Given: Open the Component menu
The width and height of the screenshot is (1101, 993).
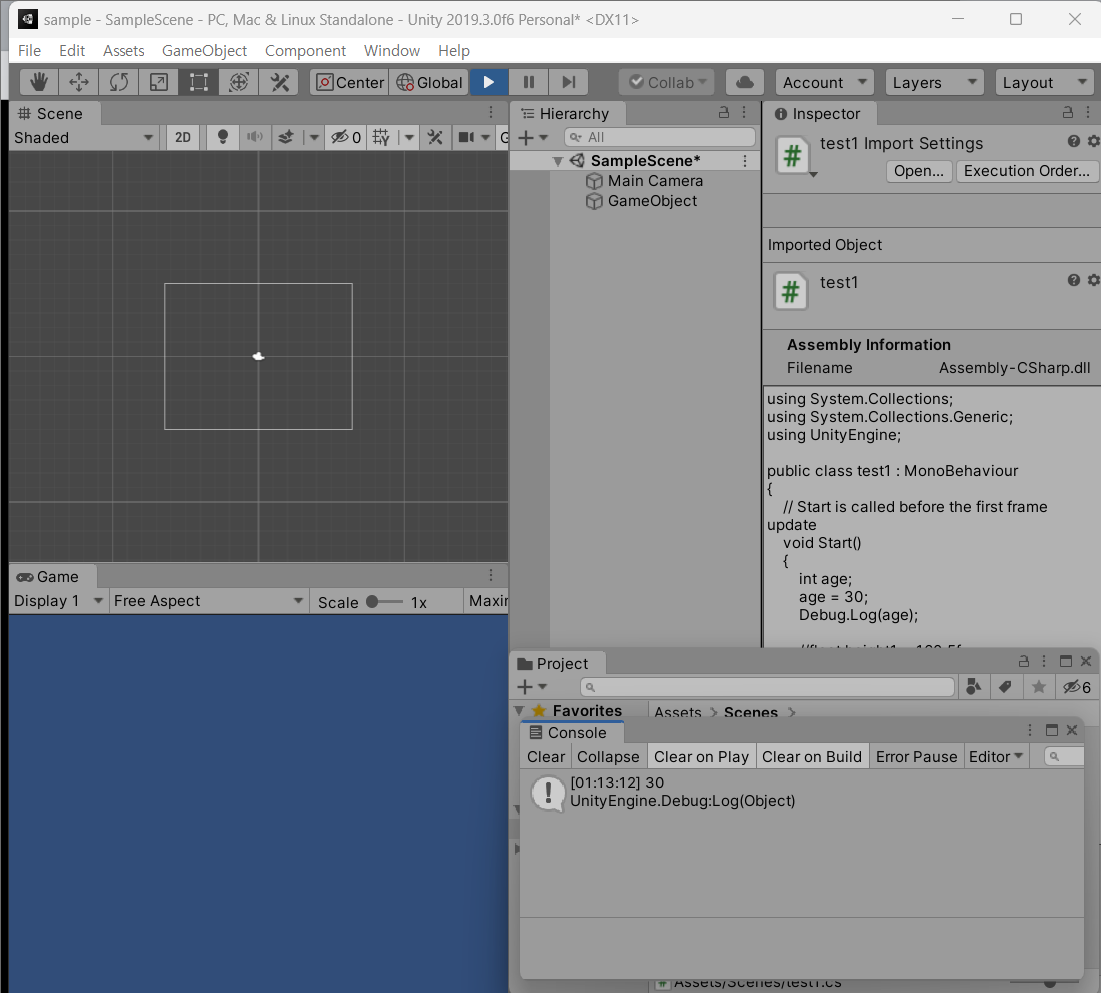Looking at the screenshot, I should [x=305, y=51].
